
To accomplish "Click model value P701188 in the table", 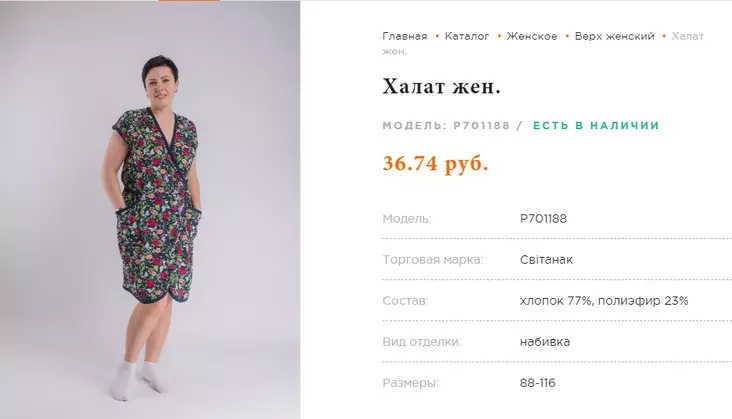I will point(543,219).
